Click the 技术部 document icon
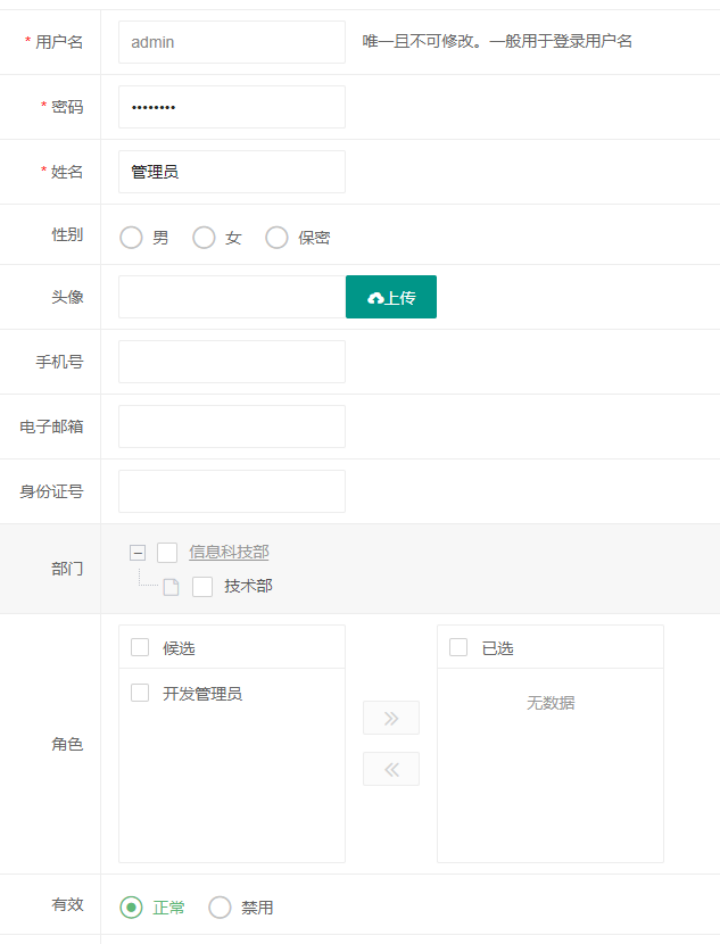Image resolution: width=720 pixels, height=944 pixels. (x=171, y=587)
